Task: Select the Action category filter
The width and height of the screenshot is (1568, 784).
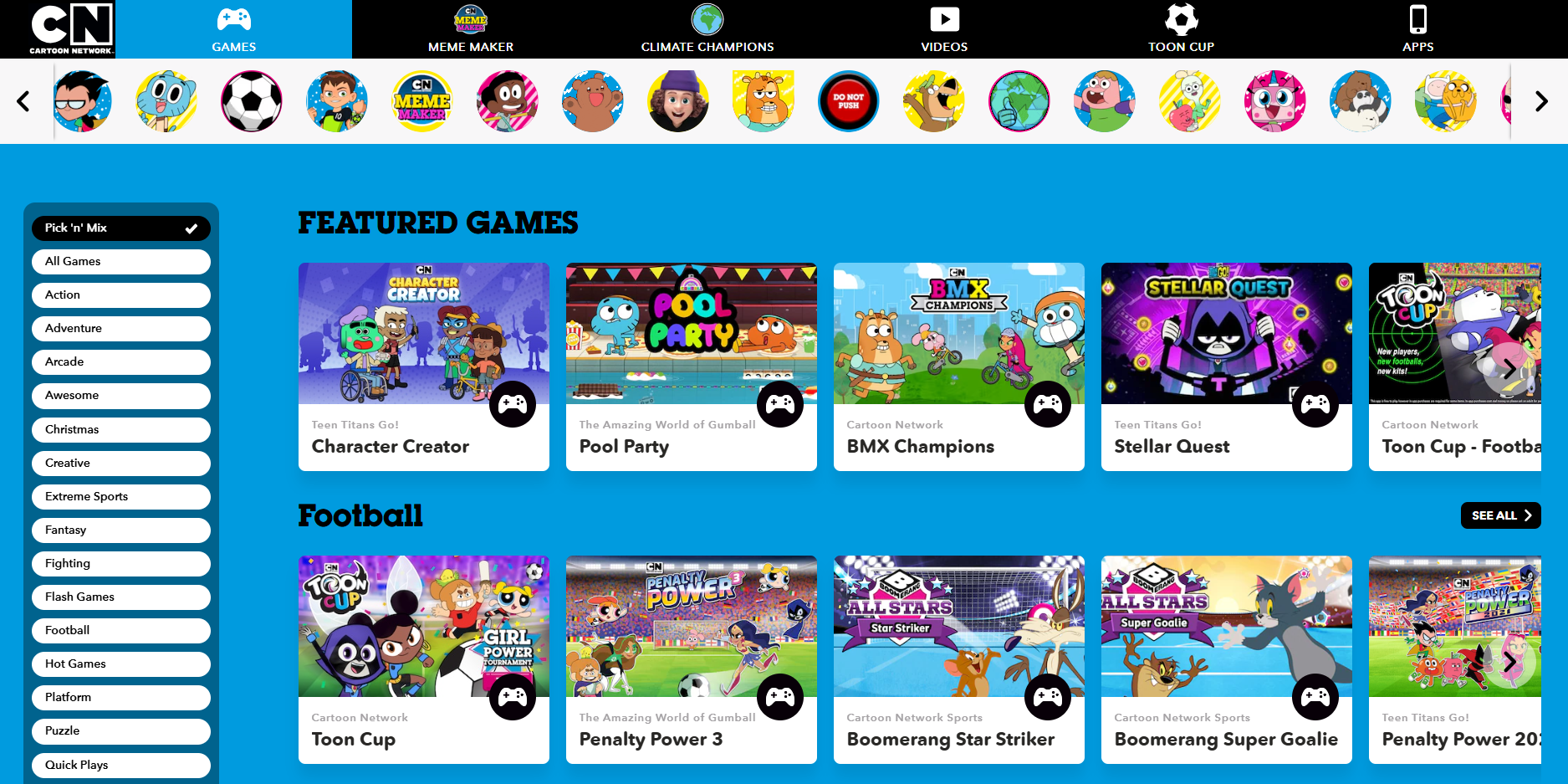Action: 121,295
